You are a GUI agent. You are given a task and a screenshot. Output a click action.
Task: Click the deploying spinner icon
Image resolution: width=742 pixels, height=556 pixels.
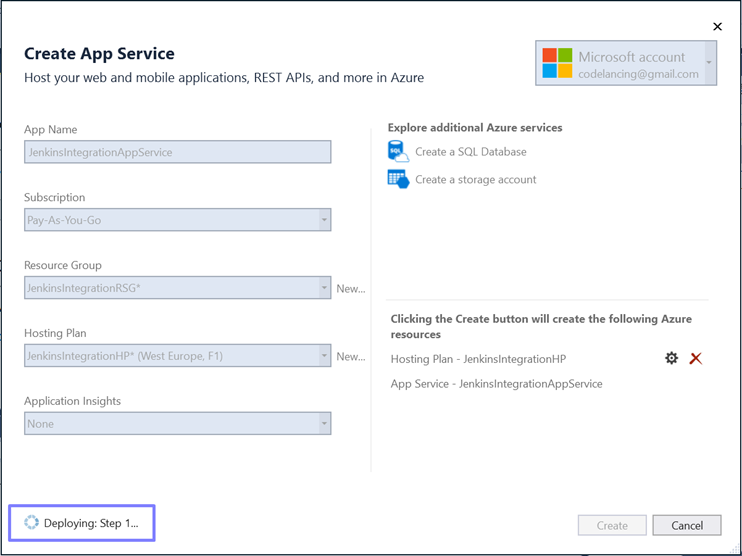point(31,522)
